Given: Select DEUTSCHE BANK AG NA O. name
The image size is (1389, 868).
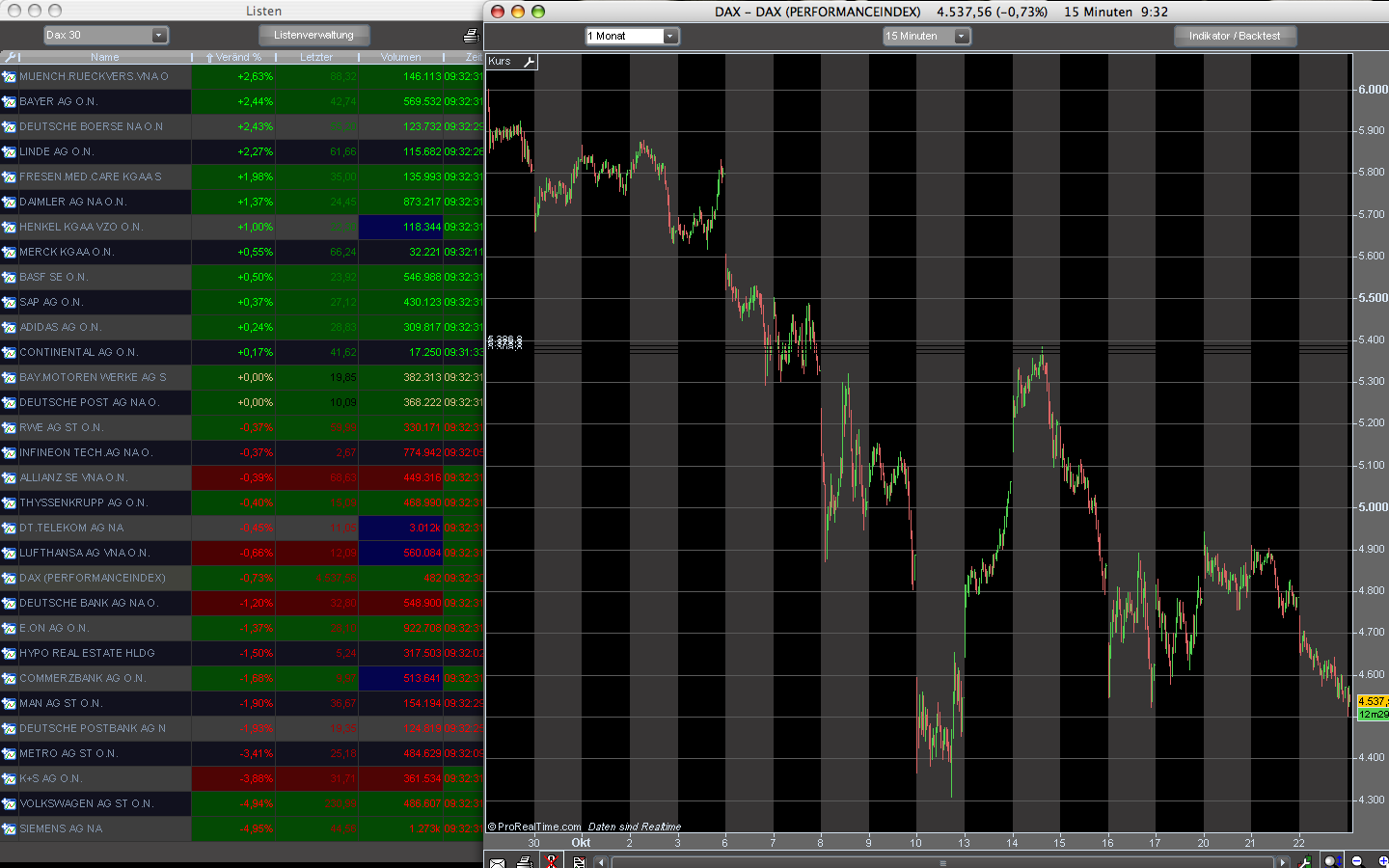Looking at the screenshot, I should (x=89, y=603).
